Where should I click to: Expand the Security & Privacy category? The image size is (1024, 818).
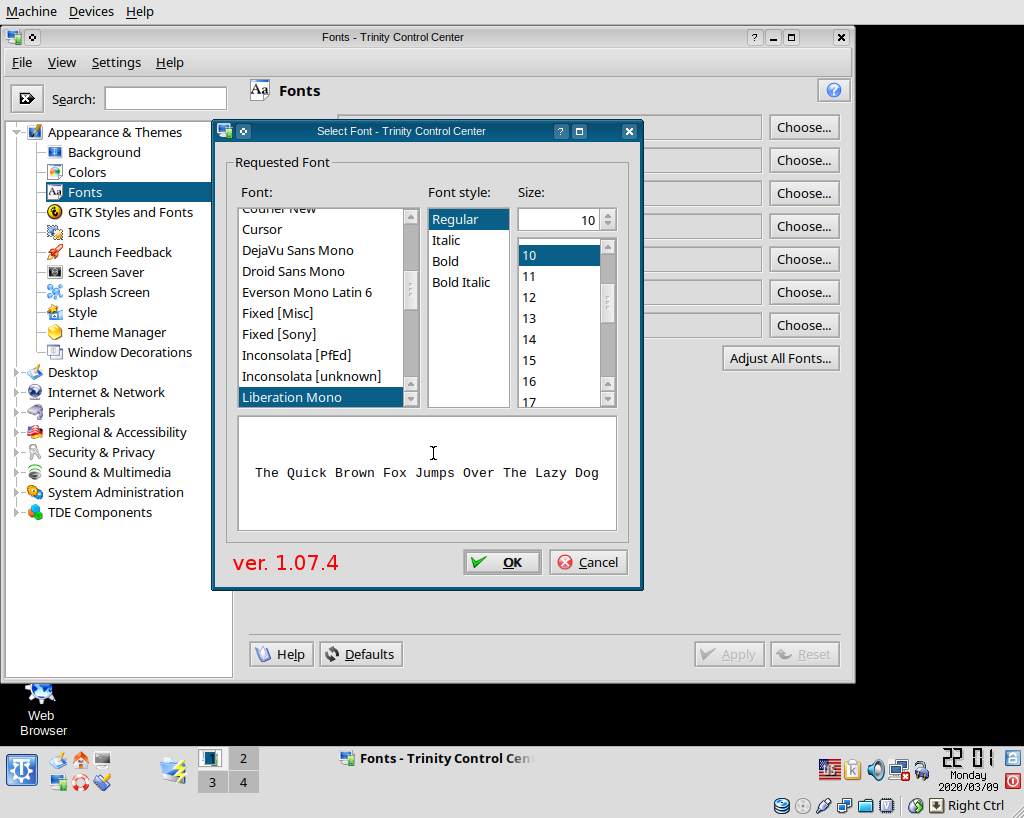[x=16, y=452]
